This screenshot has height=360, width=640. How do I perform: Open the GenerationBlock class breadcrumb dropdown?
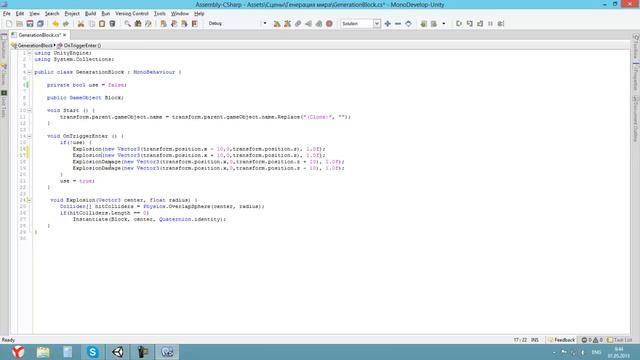click(x=33, y=46)
